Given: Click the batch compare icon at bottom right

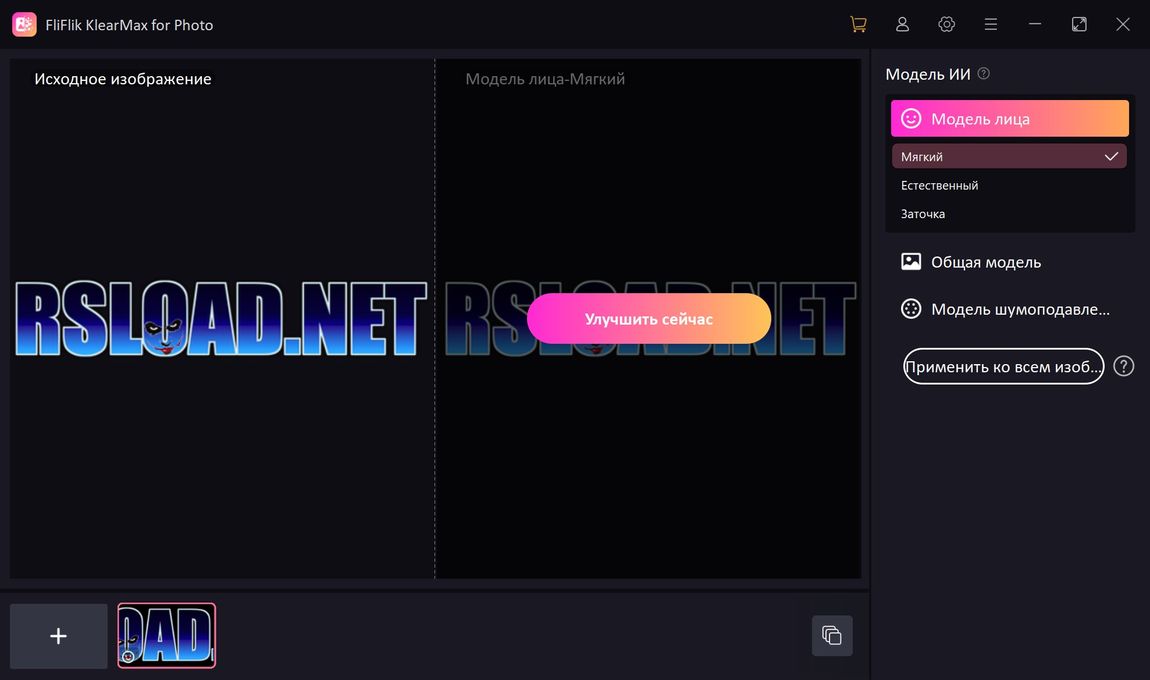Looking at the screenshot, I should (x=831, y=635).
